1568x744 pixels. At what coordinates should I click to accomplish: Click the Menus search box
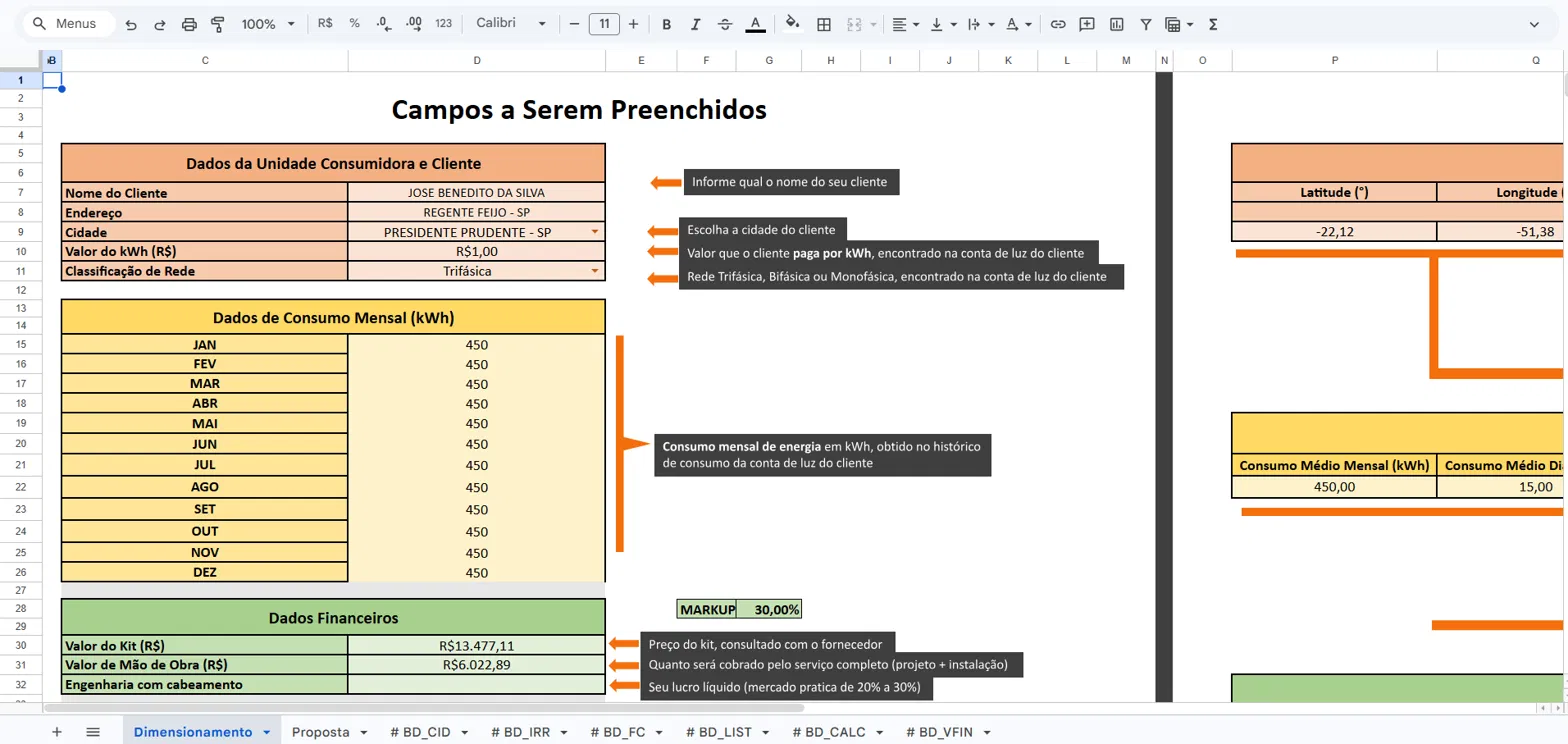[x=69, y=23]
